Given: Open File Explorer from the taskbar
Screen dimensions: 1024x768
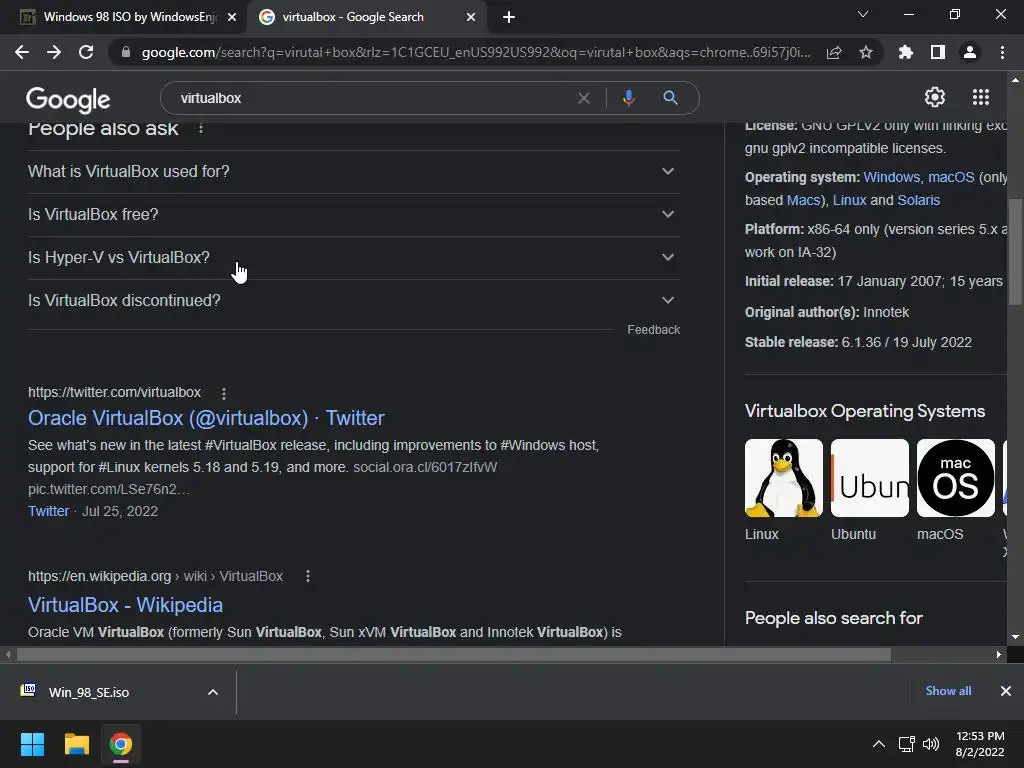Looking at the screenshot, I should point(76,744).
